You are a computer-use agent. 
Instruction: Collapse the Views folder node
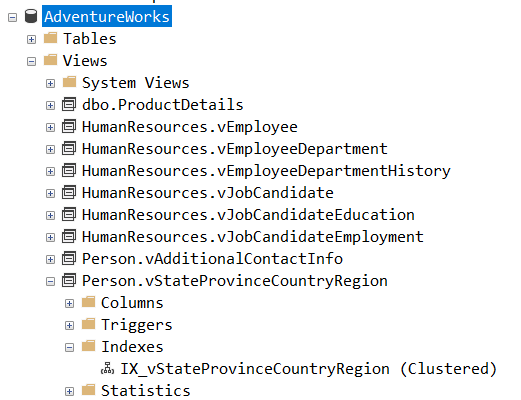31,61
